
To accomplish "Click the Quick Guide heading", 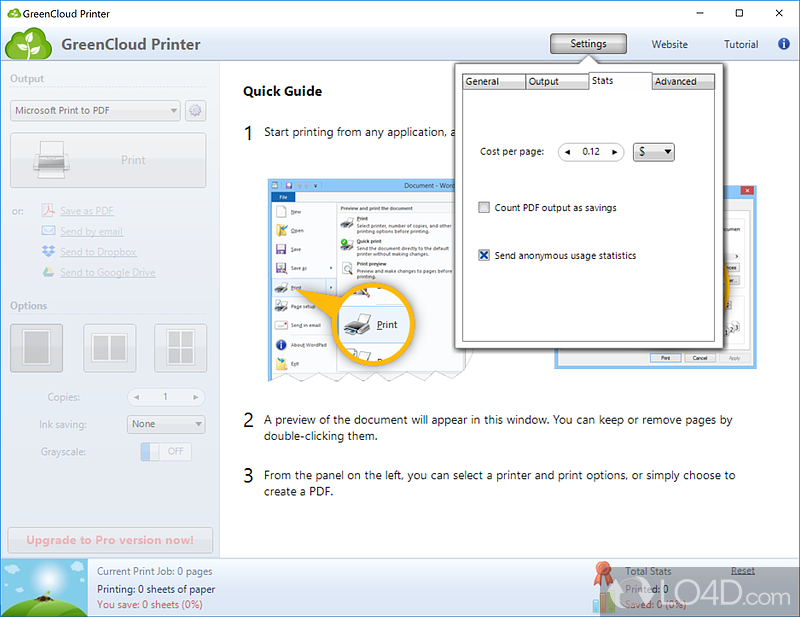I will [282, 91].
